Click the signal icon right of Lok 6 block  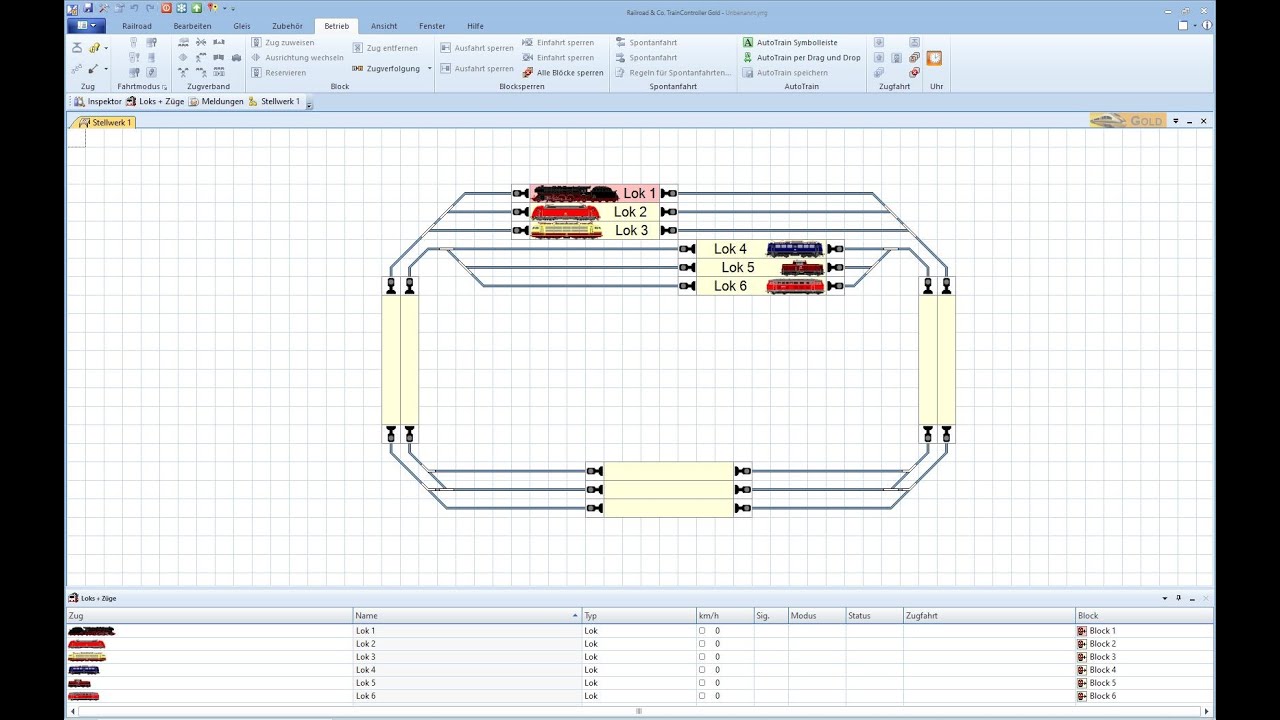click(835, 286)
